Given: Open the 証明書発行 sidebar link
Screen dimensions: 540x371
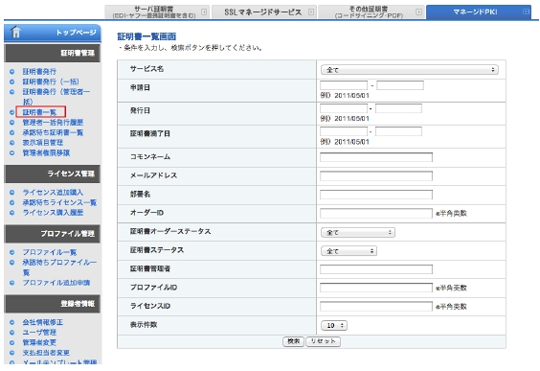Looking at the screenshot, I should (x=39, y=72).
